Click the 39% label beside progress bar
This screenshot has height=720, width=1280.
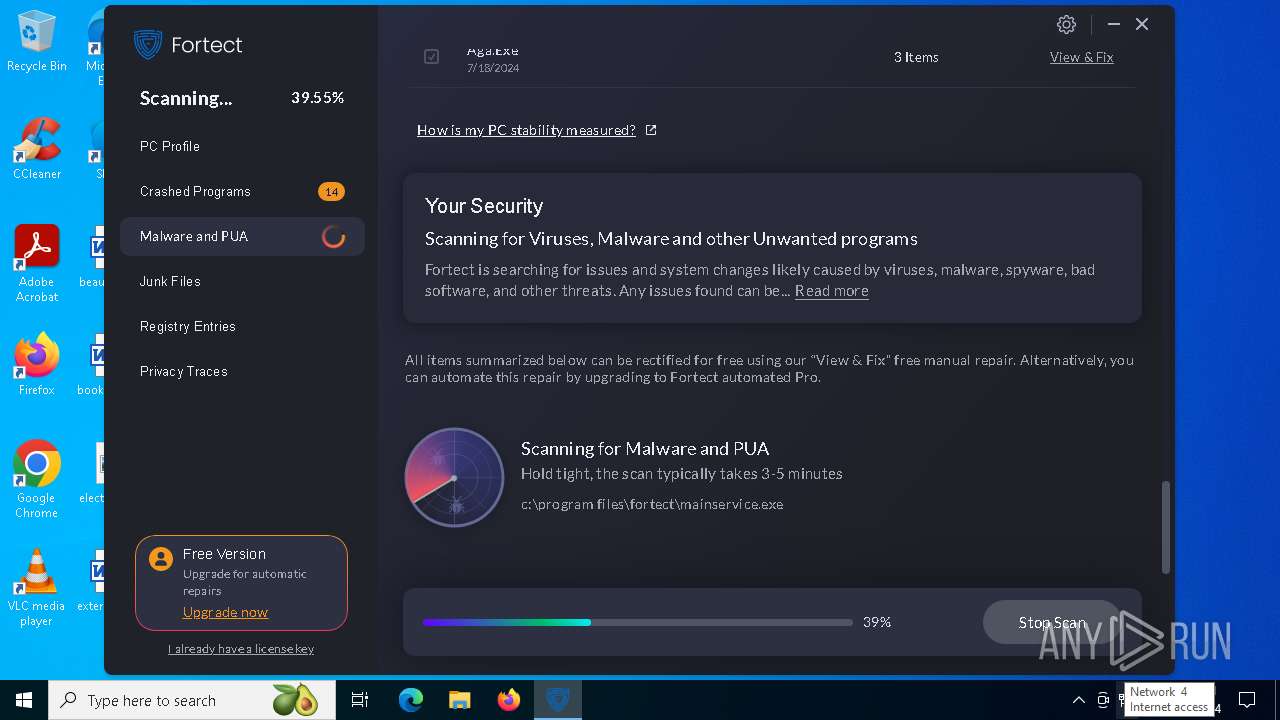click(877, 622)
